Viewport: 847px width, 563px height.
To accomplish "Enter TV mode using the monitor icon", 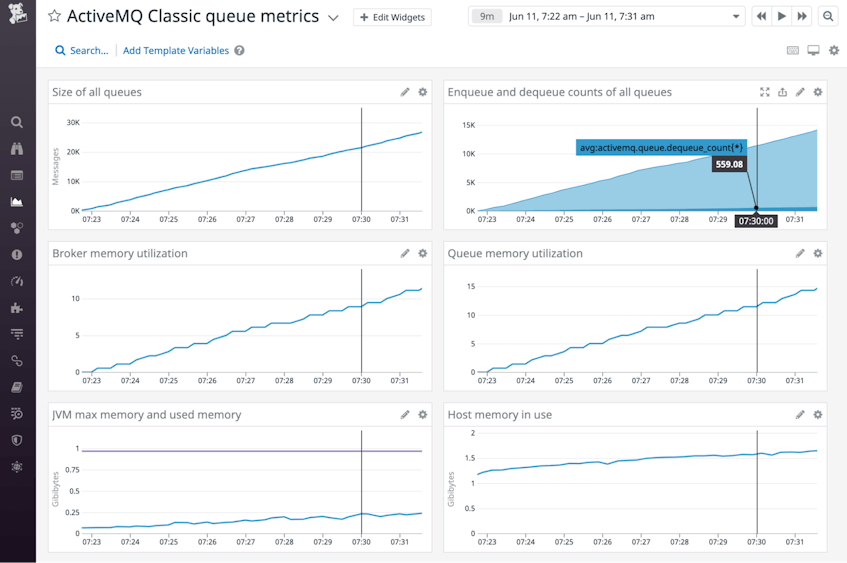I will coord(813,51).
